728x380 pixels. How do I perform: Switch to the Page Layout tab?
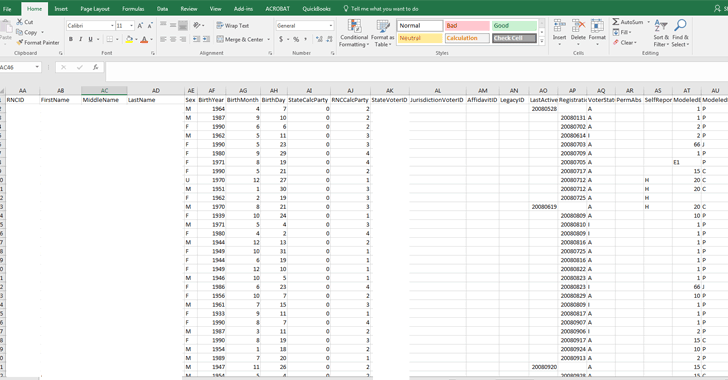point(95,9)
